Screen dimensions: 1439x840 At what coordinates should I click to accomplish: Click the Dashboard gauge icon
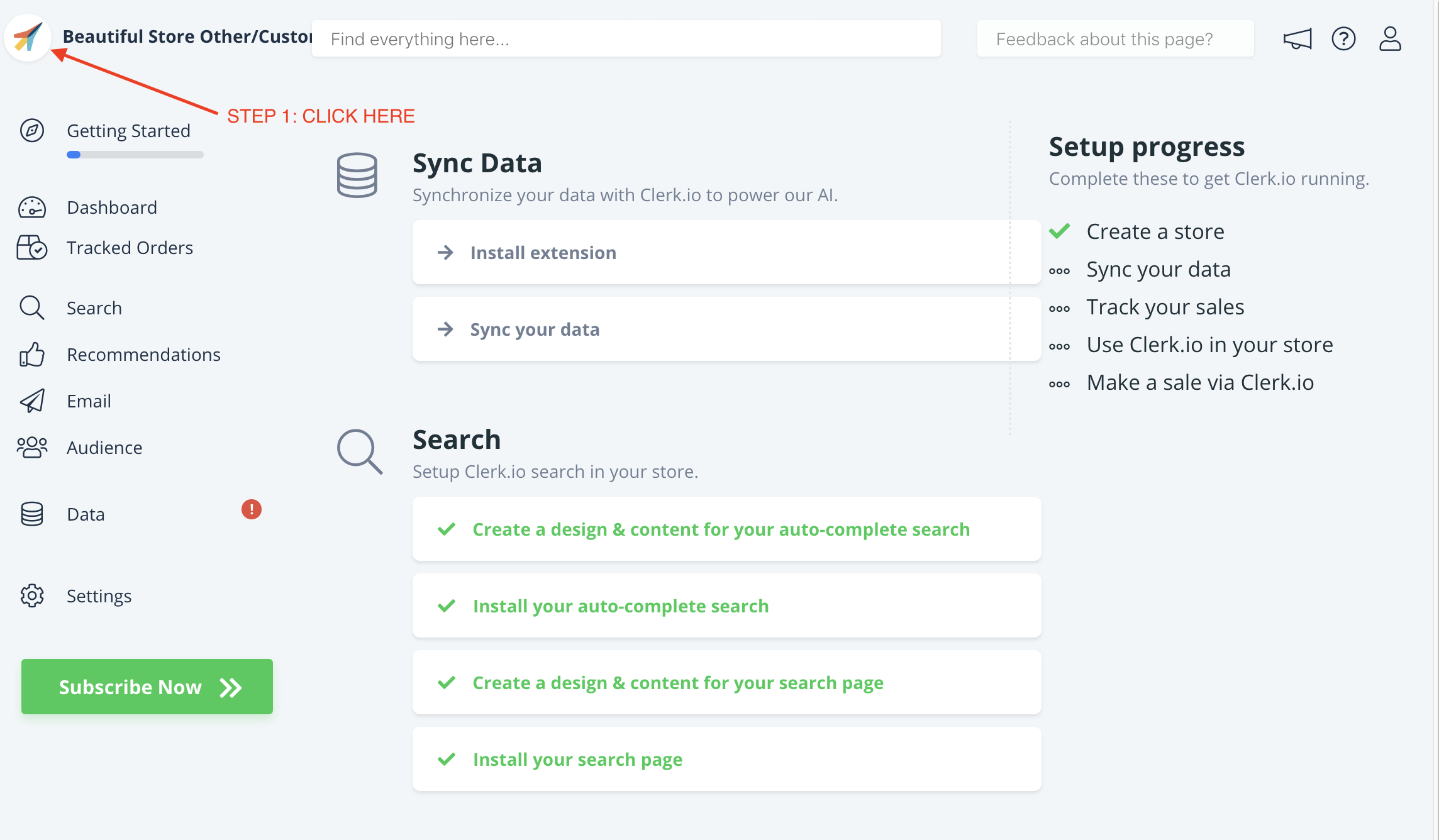point(31,207)
